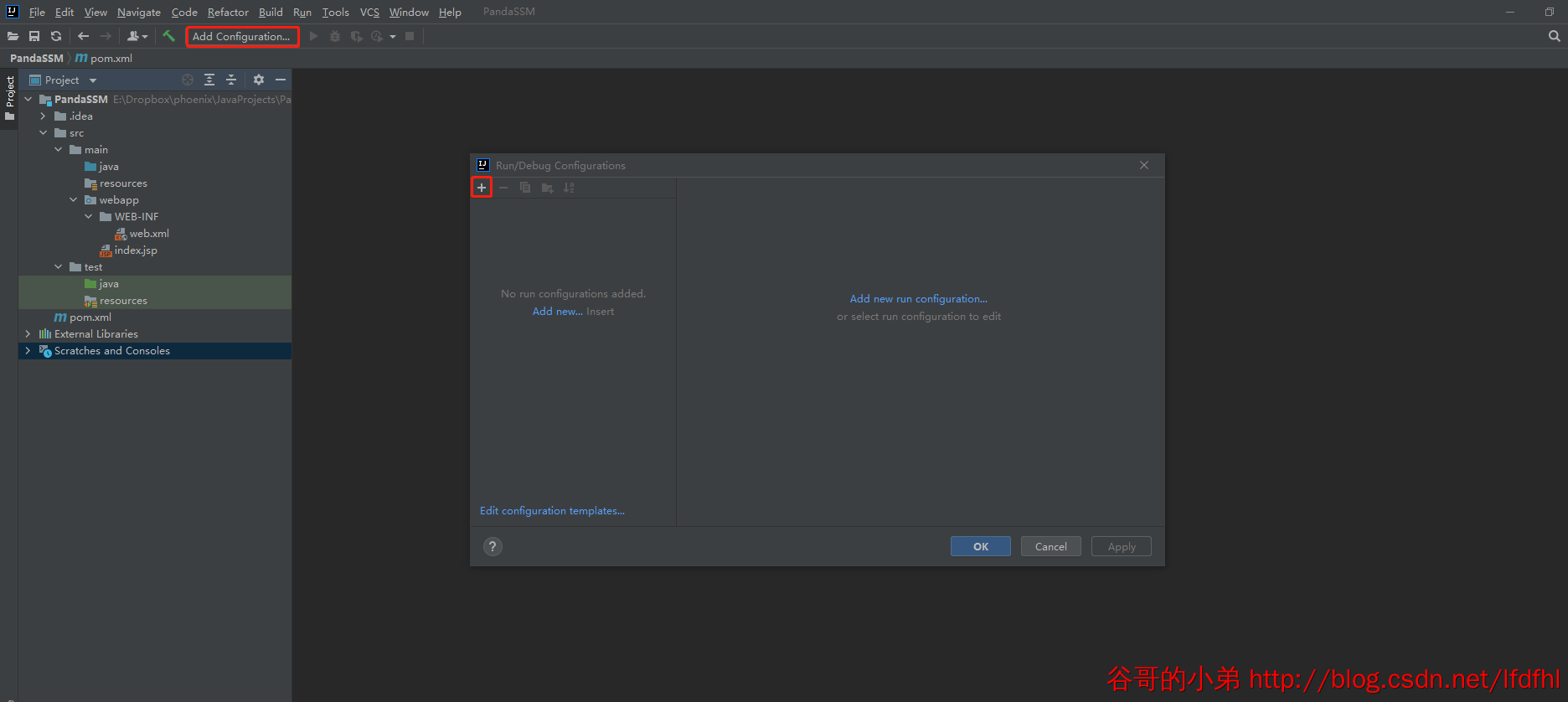Toggle the Project side tab

9,99
